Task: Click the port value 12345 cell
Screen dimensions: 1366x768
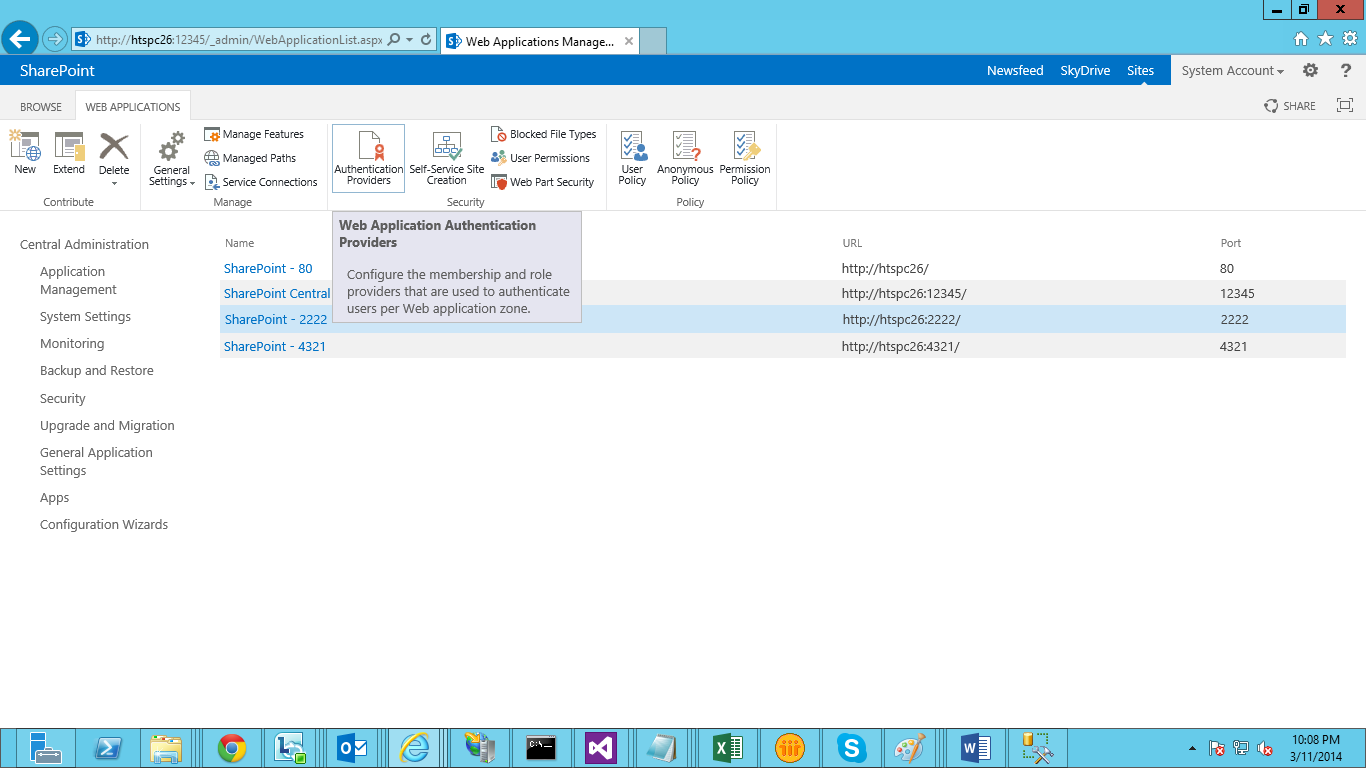Action: coord(1237,294)
